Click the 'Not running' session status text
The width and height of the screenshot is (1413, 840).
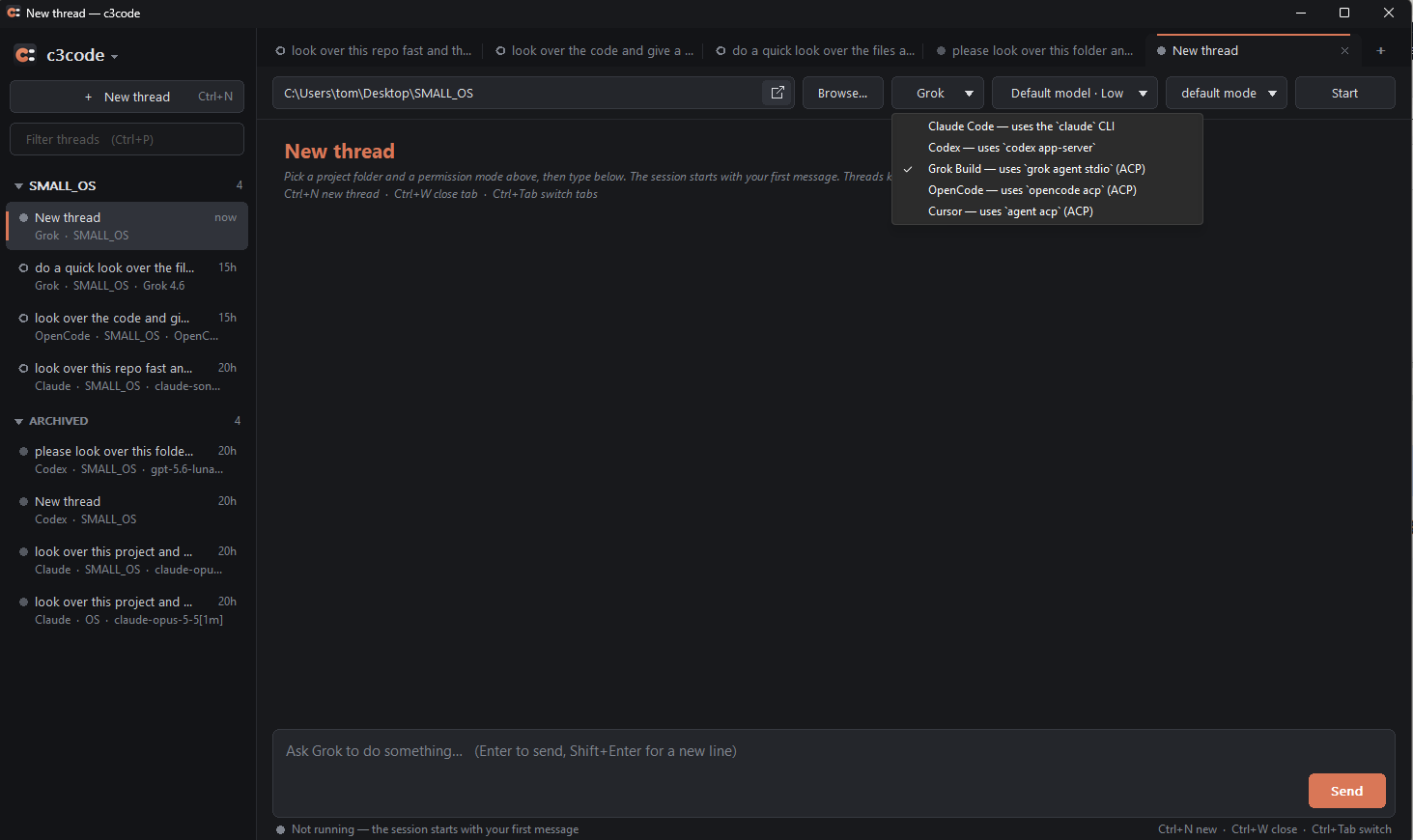[x=435, y=829]
